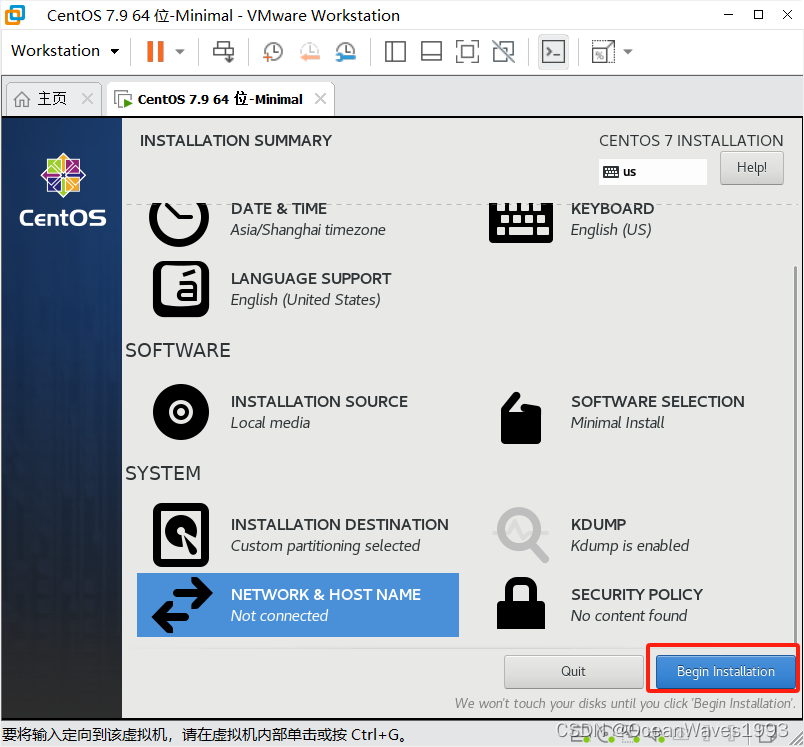Open KDUMP is enabled label
Image resolution: width=804 pixels, height=747 pixels.
pyautogui.click(x=630, y=535)
